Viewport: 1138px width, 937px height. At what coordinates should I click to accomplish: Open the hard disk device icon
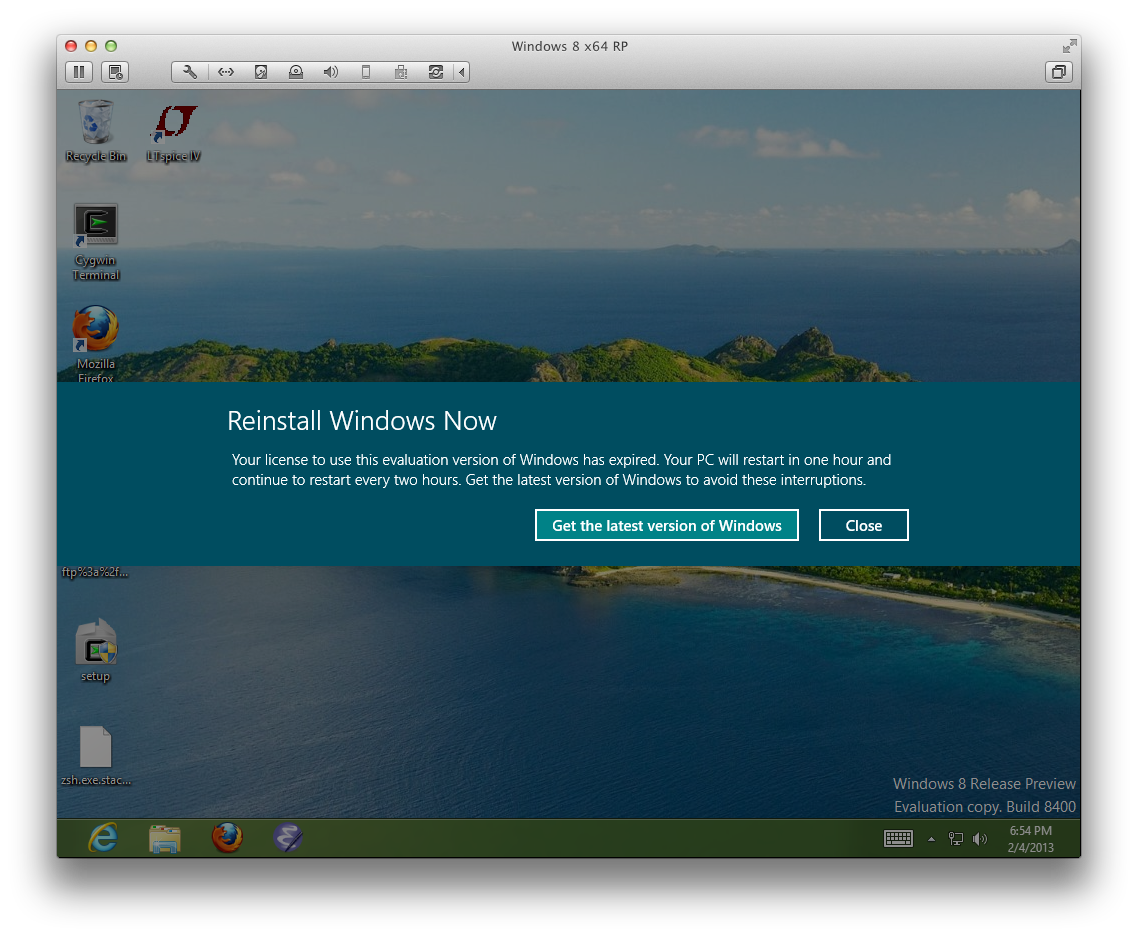(261, 72)
